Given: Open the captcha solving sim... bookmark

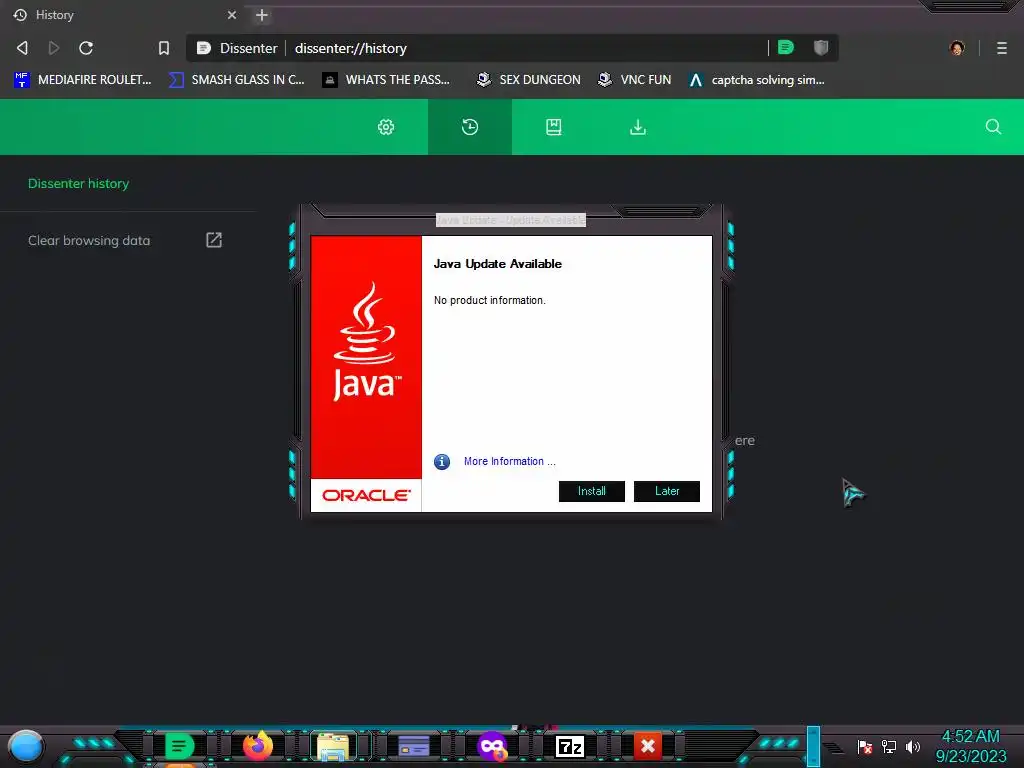Looking at the screenshot, I should [757, 80].
